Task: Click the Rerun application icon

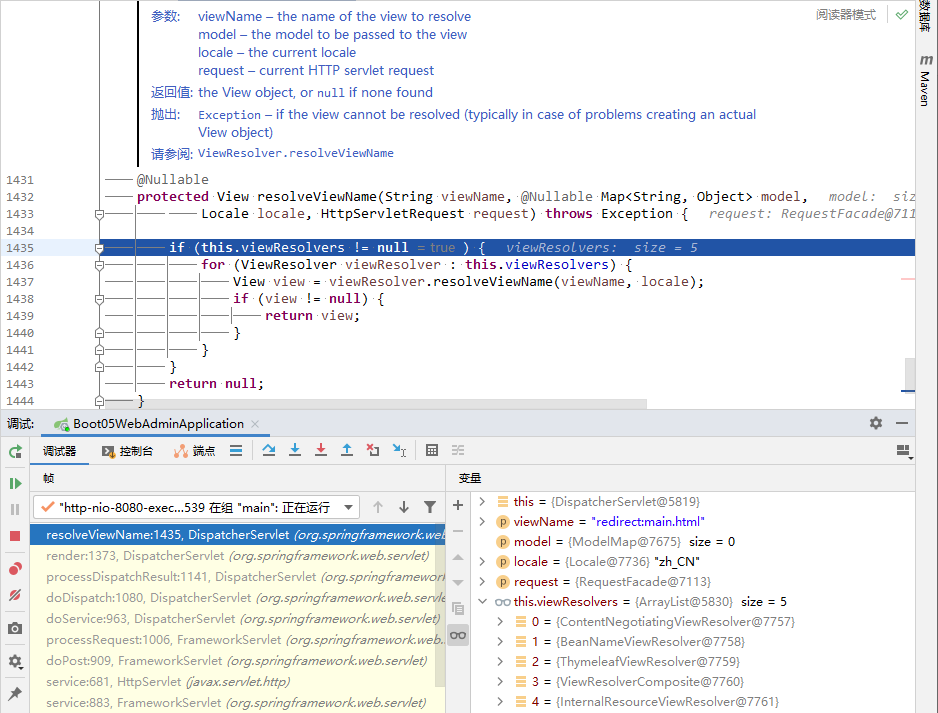Action: click(x=16, y=452)
